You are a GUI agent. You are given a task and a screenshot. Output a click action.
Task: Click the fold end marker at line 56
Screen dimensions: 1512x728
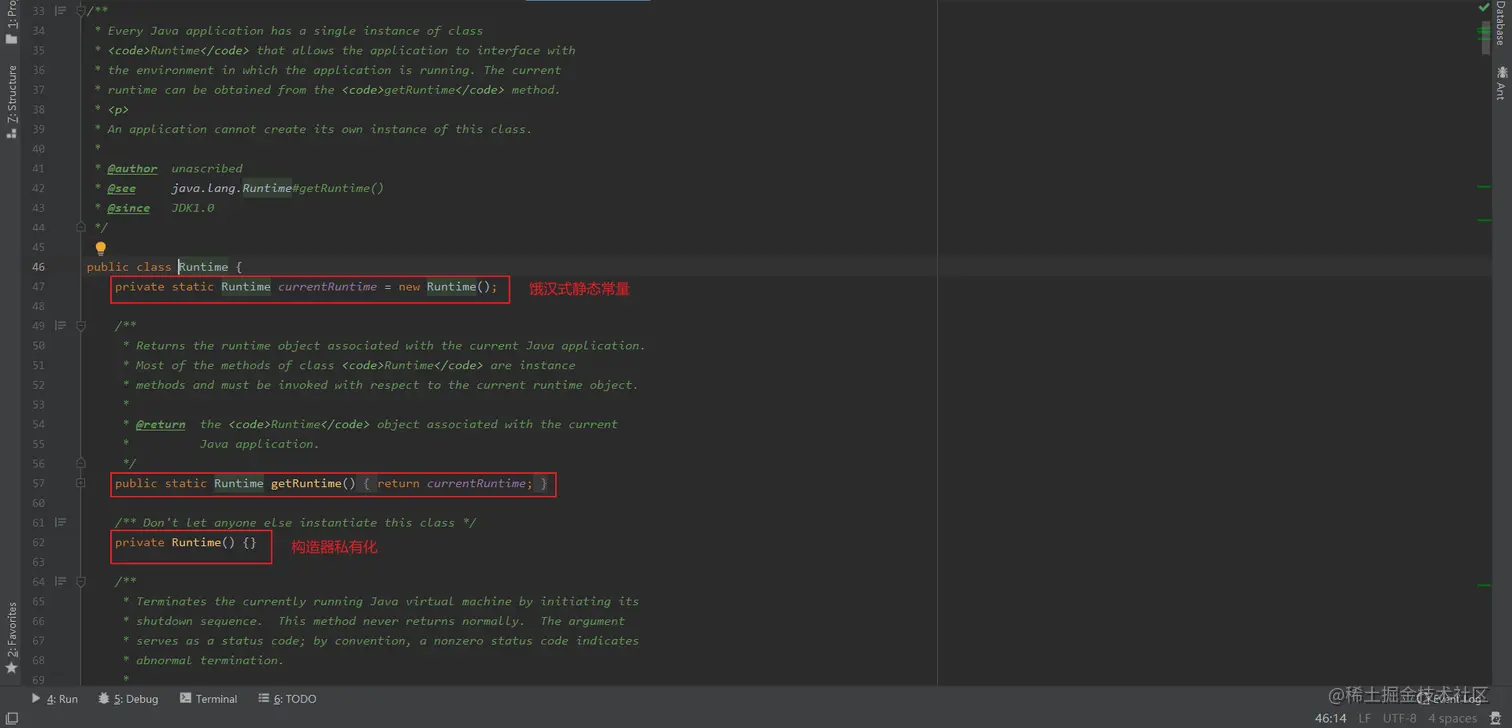click(81, 463)
